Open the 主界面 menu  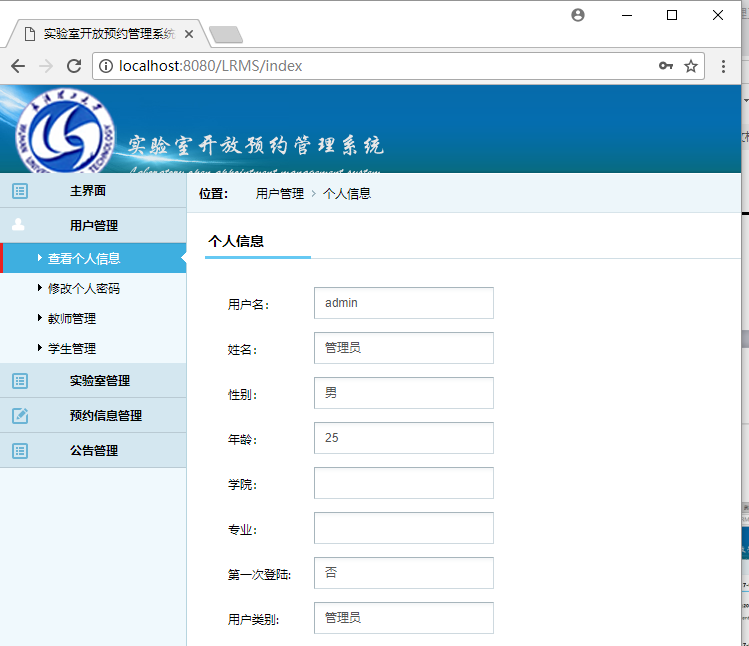(93, 191)
